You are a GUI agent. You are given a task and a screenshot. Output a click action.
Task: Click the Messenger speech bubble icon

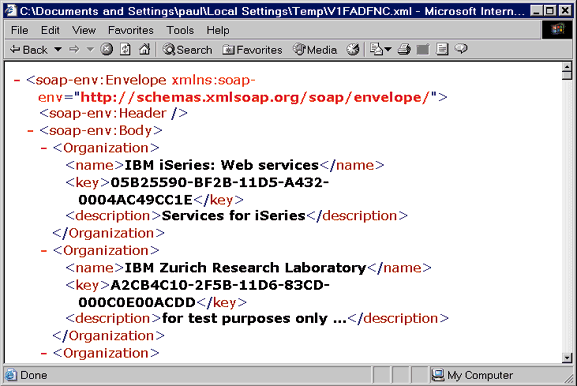click(461, 49)
